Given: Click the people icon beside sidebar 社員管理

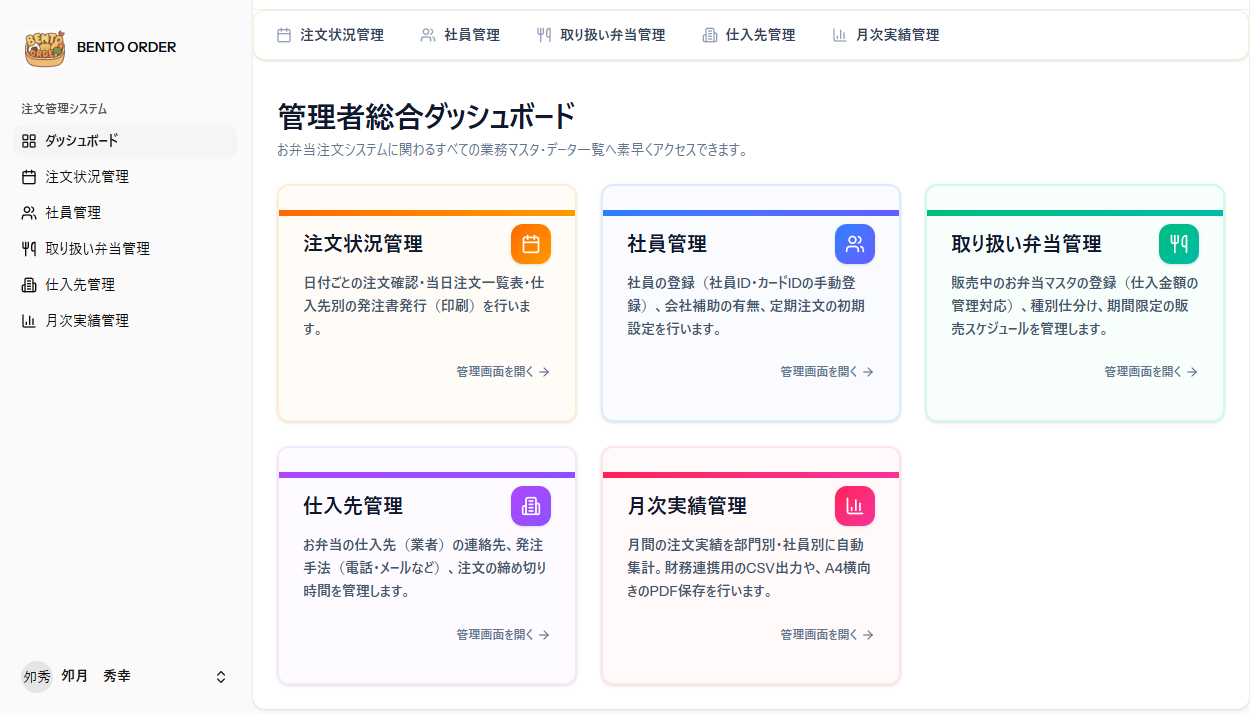Looking at the screenshot, I should tap(28, 213).
